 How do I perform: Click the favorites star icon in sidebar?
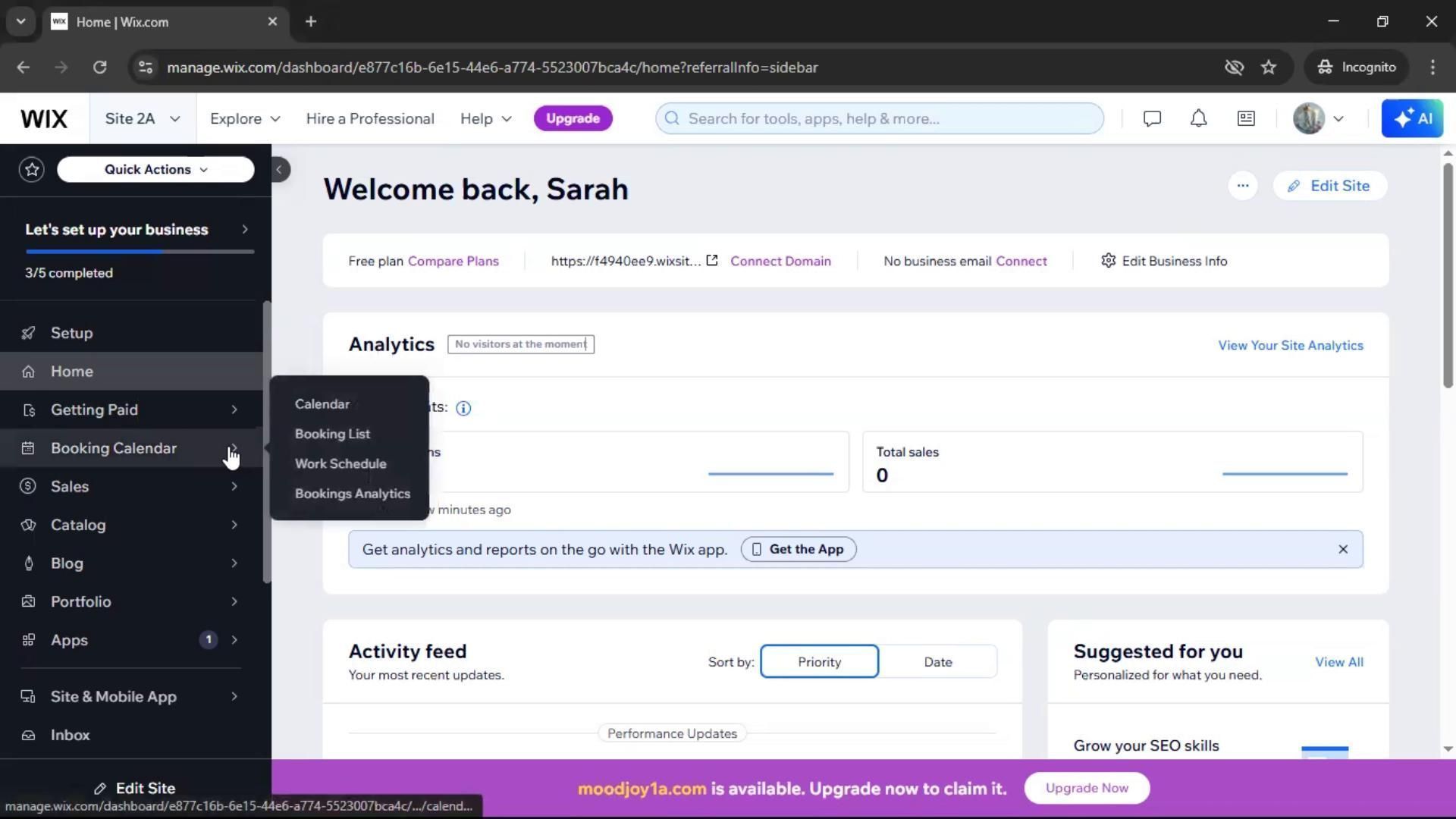tap(32, 169)
